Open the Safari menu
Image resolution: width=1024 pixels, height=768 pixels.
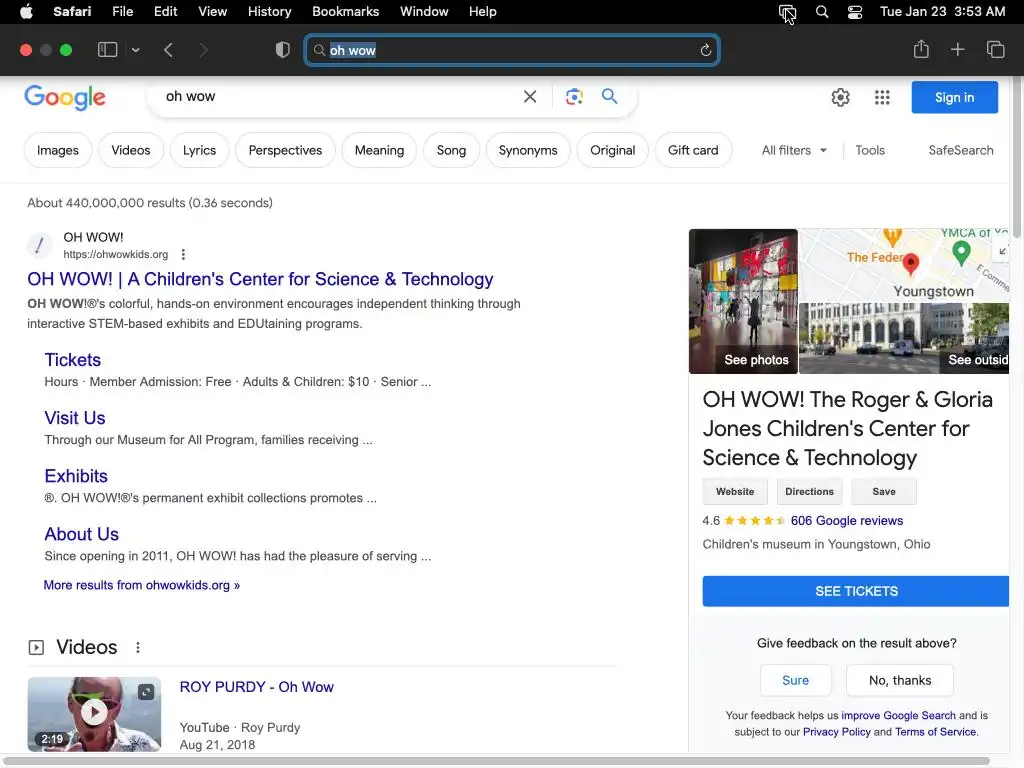(x=72, y=12)
